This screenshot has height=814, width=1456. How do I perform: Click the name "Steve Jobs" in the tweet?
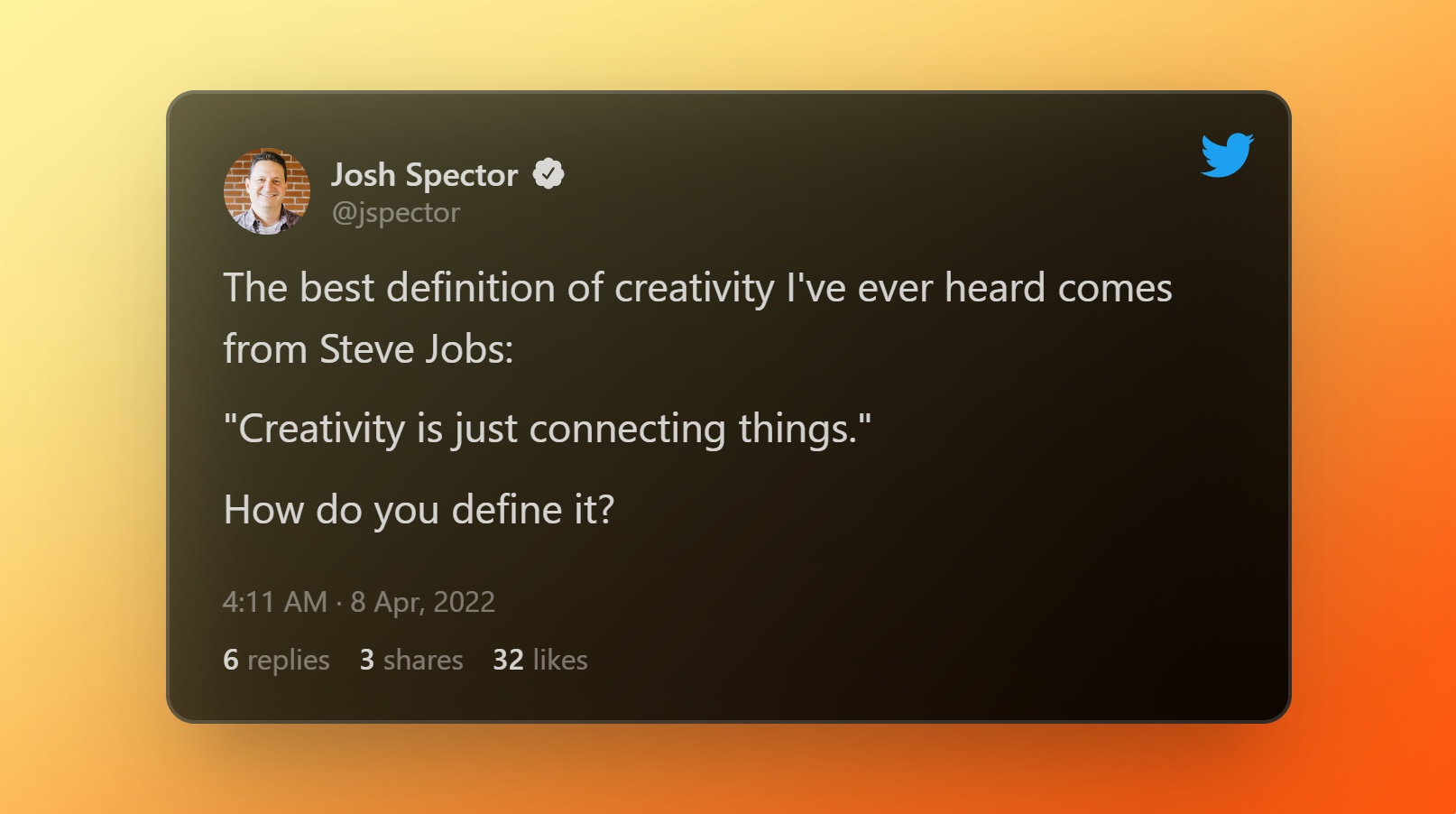pyautogui.click(x=416, y=349)
